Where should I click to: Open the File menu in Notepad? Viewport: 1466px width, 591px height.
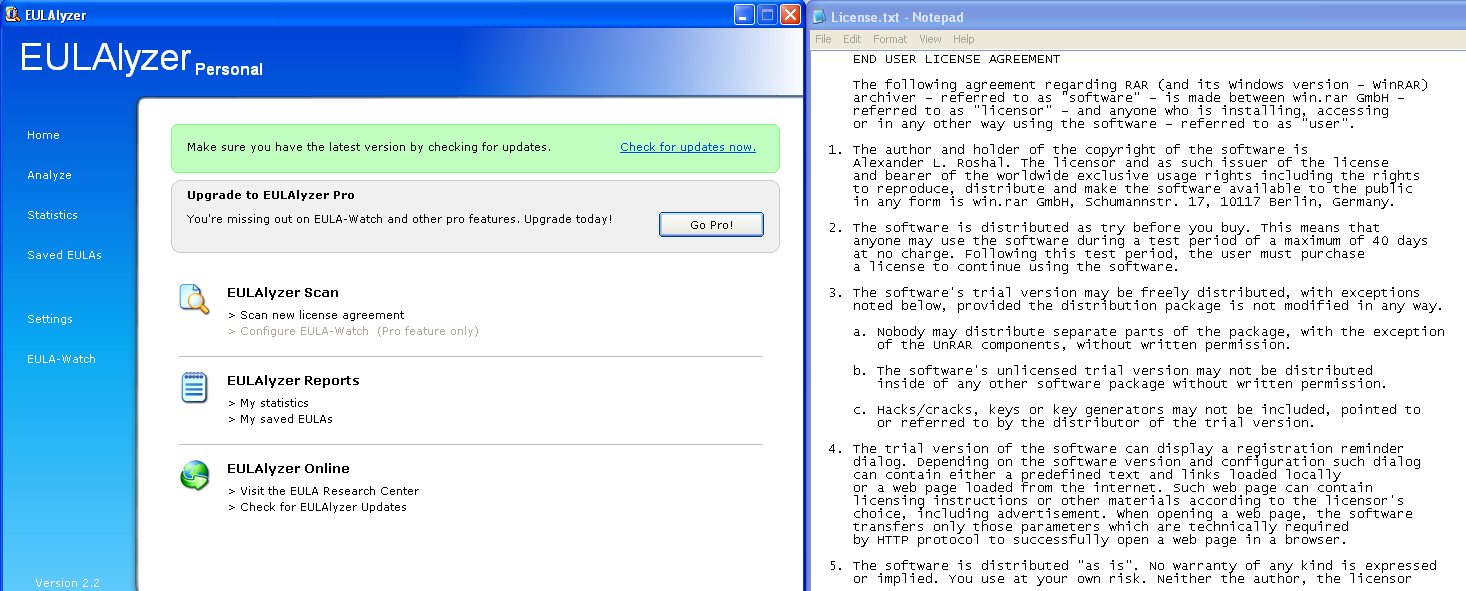tap(822, 39)
